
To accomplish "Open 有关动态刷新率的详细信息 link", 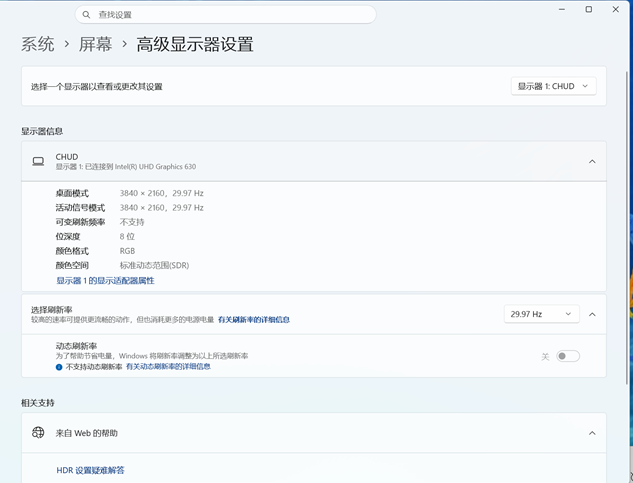I will point(168,366).
